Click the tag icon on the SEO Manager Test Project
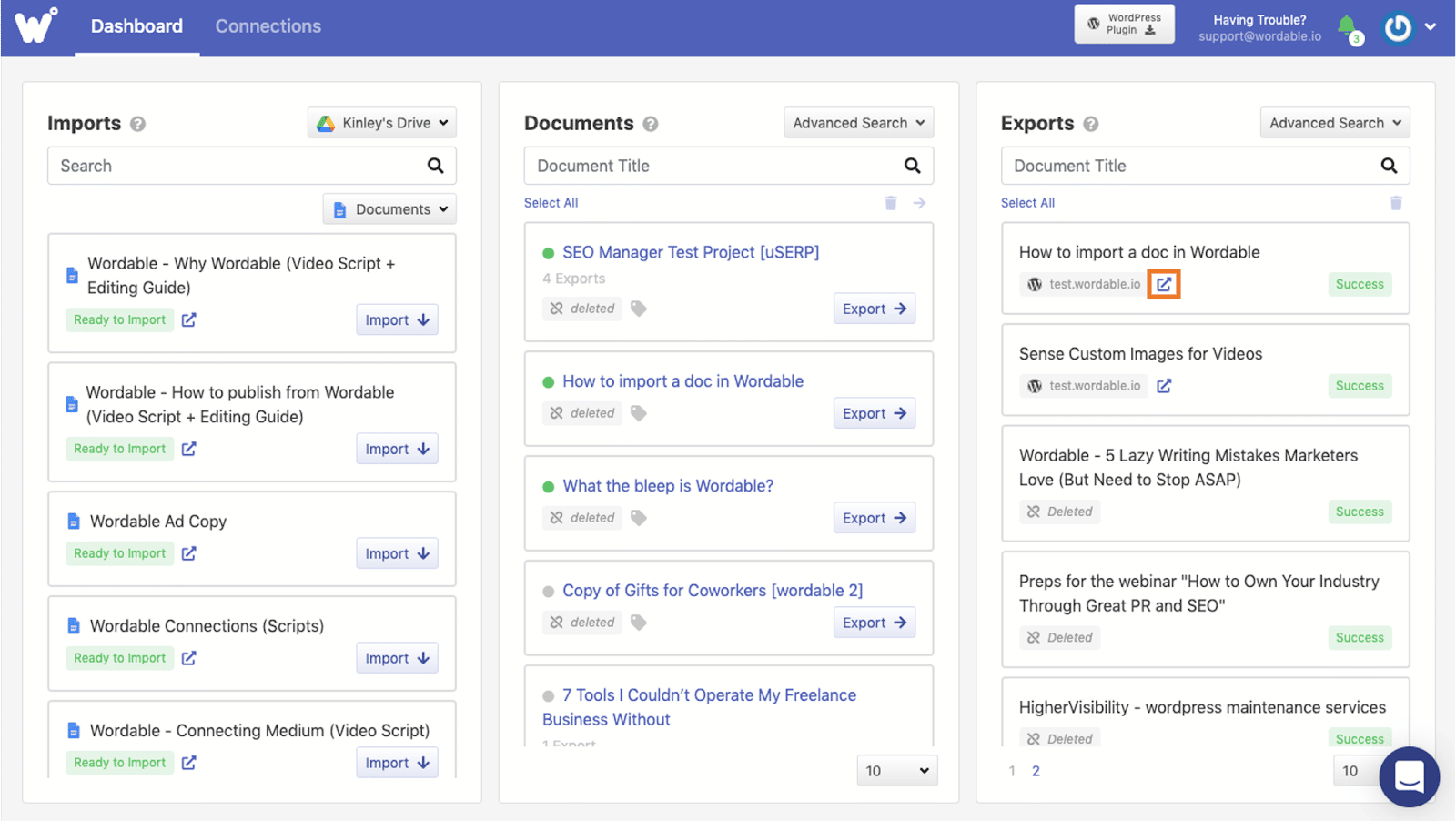The height and width of the screenshot is (821, 1456). pos(638,308)
